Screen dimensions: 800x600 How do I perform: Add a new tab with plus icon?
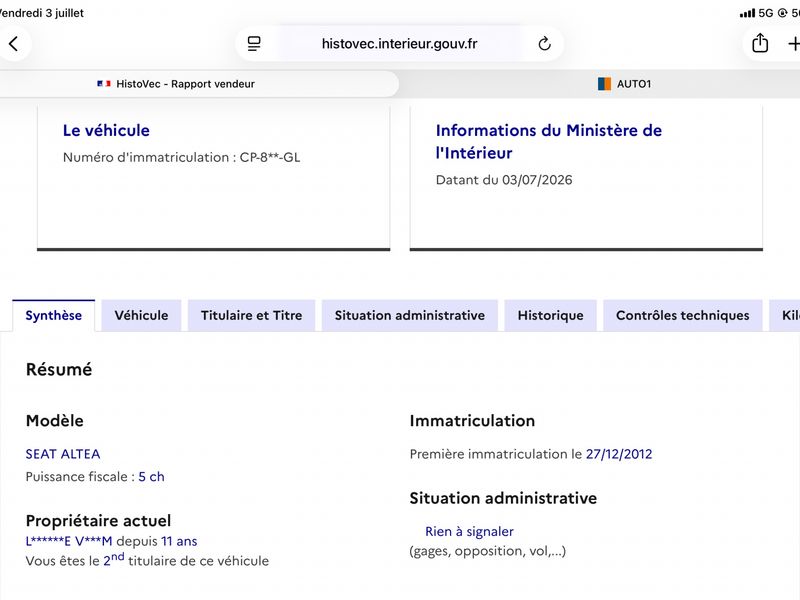click(793, 44)
